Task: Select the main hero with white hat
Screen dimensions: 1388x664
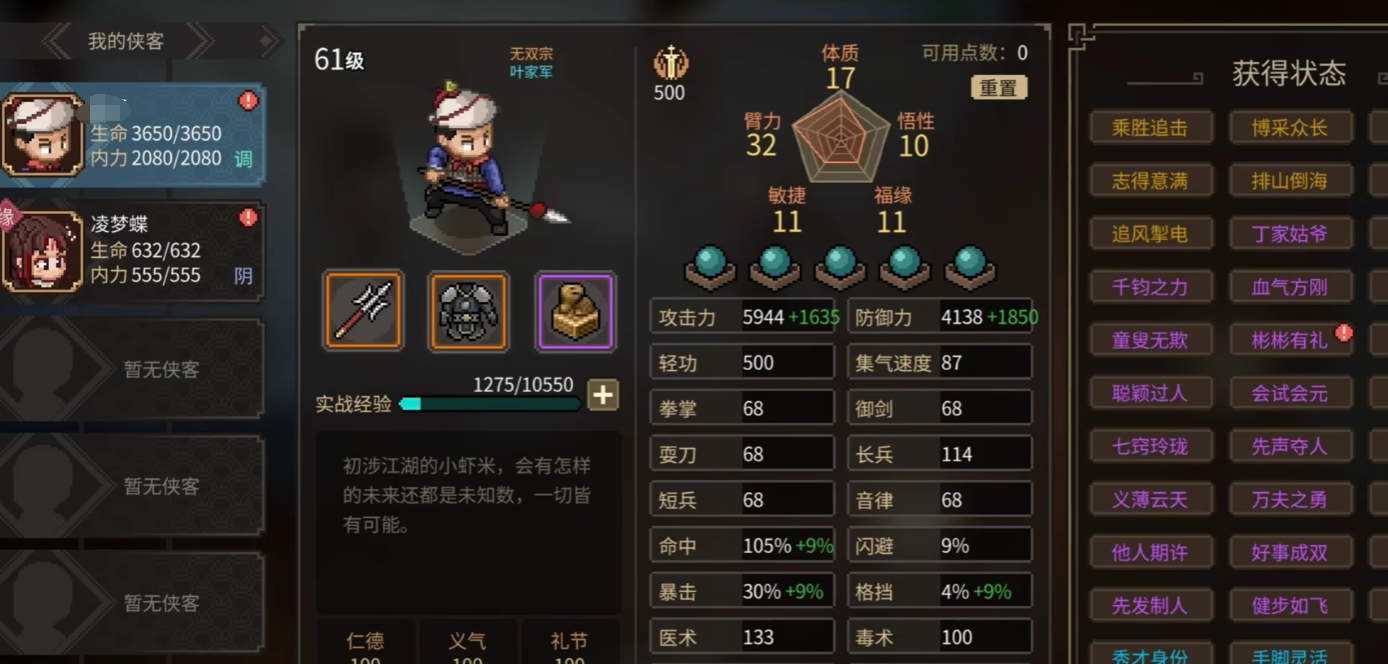Action: pos(41,134)
